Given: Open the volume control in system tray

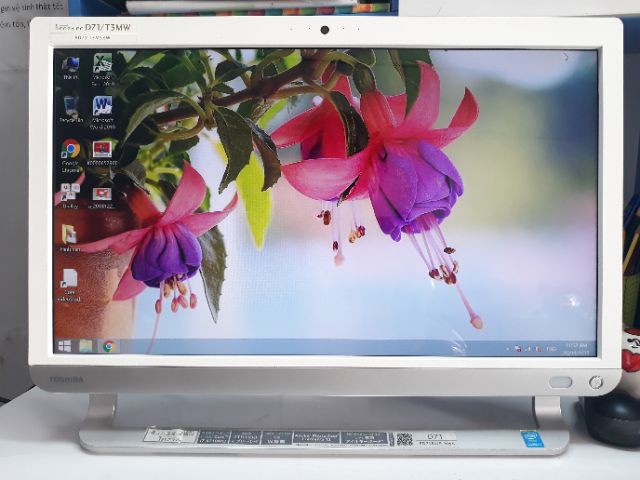Looking at the screenshot, I should pyautogui.click(x=538, y=348).
